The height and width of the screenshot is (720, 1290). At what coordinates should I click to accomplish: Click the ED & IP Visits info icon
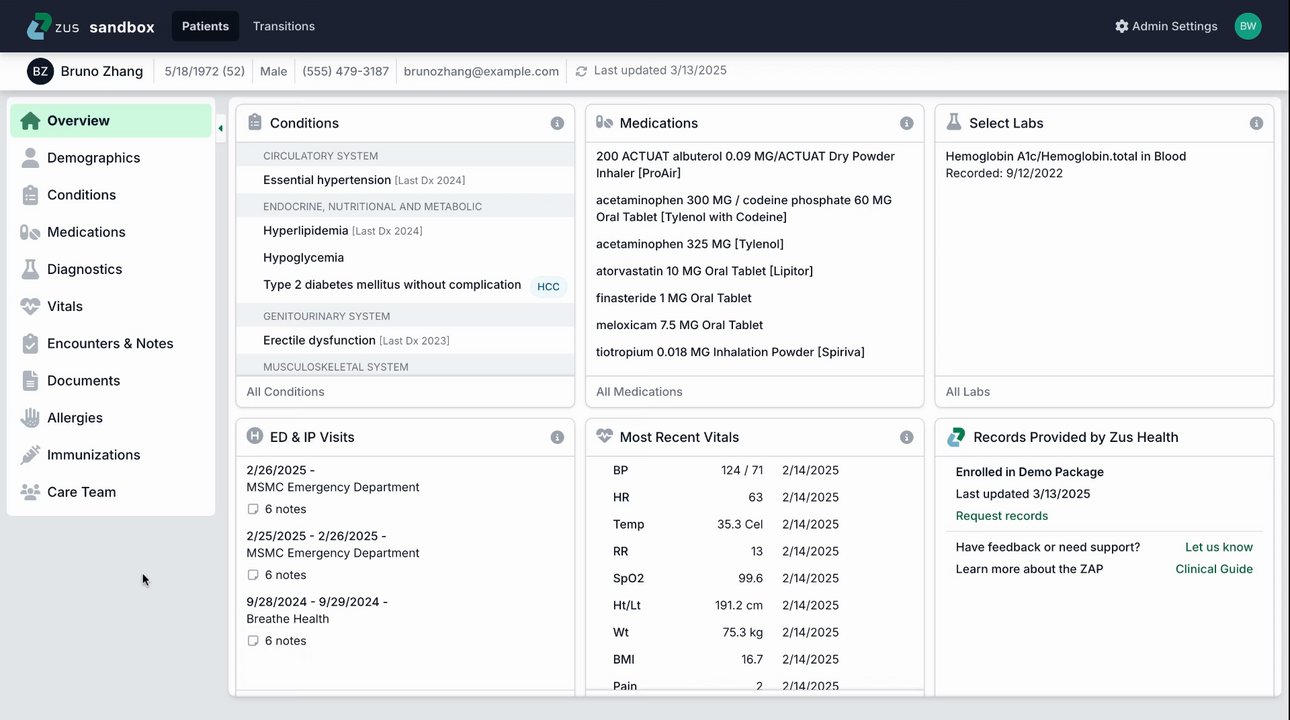click(x=557, y=437)
